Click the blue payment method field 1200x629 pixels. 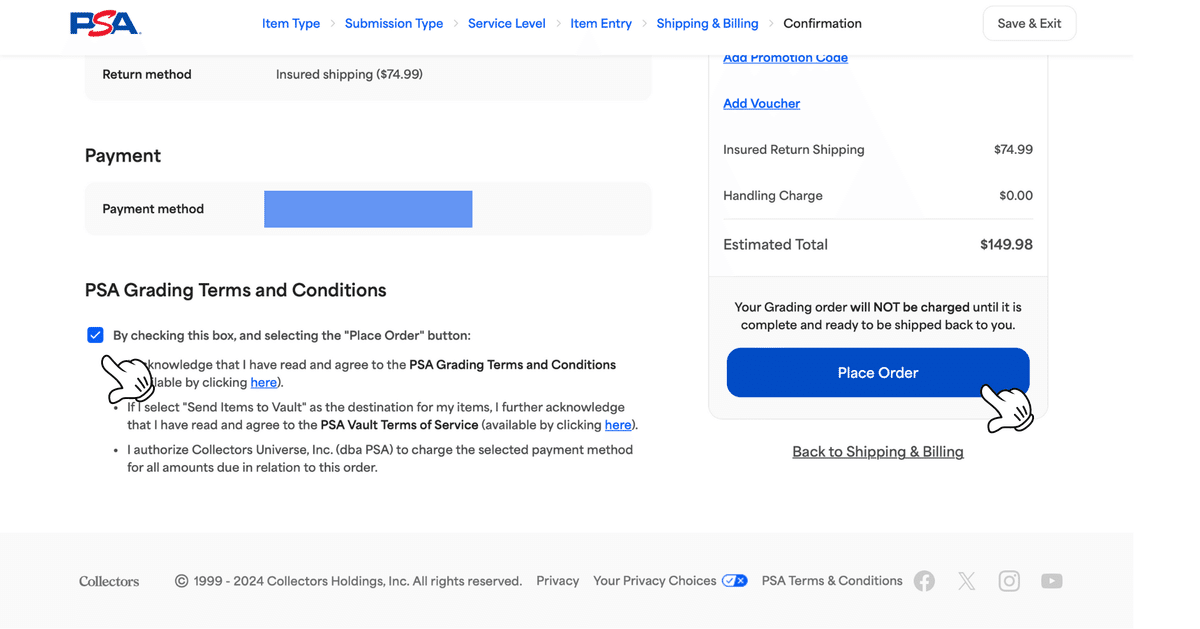368,209
